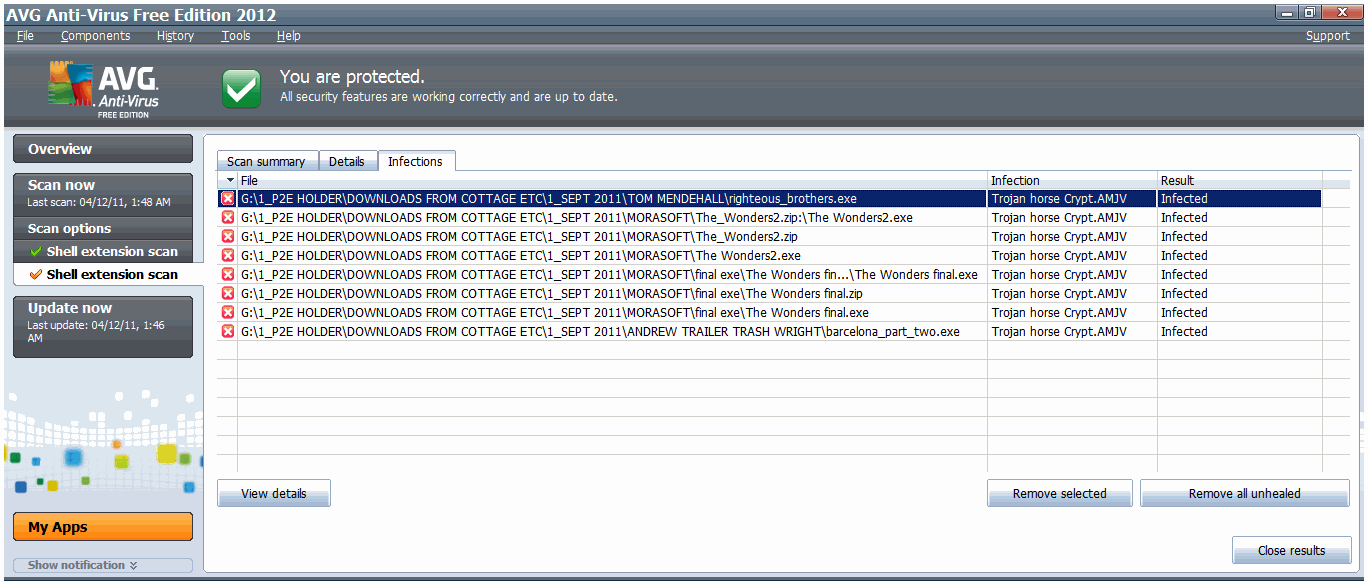Click the red X icon beside The Wonders2.exe
This screenshot has height=581, width=1368.
click(x=227, y=256)
